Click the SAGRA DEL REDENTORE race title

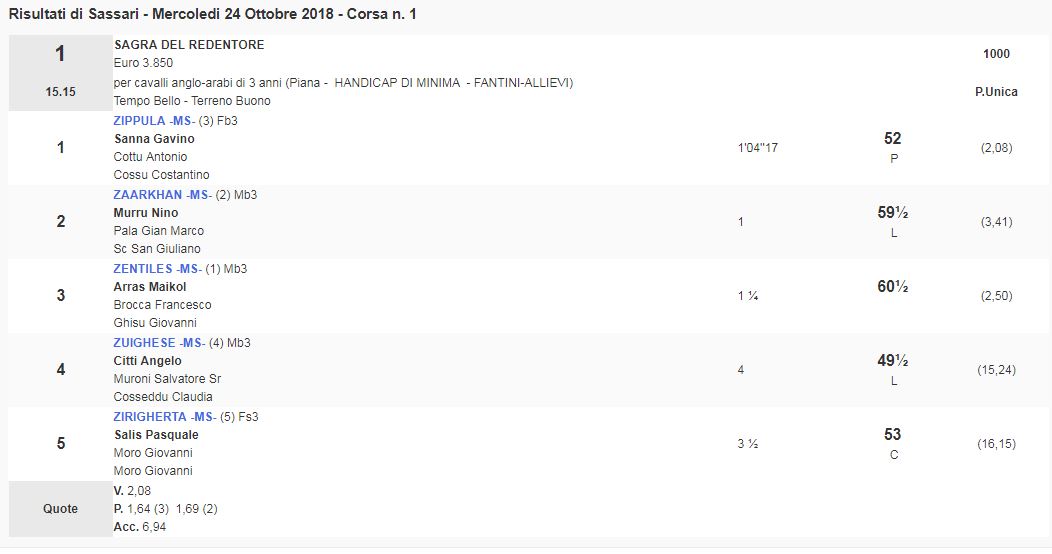point(189,46)
